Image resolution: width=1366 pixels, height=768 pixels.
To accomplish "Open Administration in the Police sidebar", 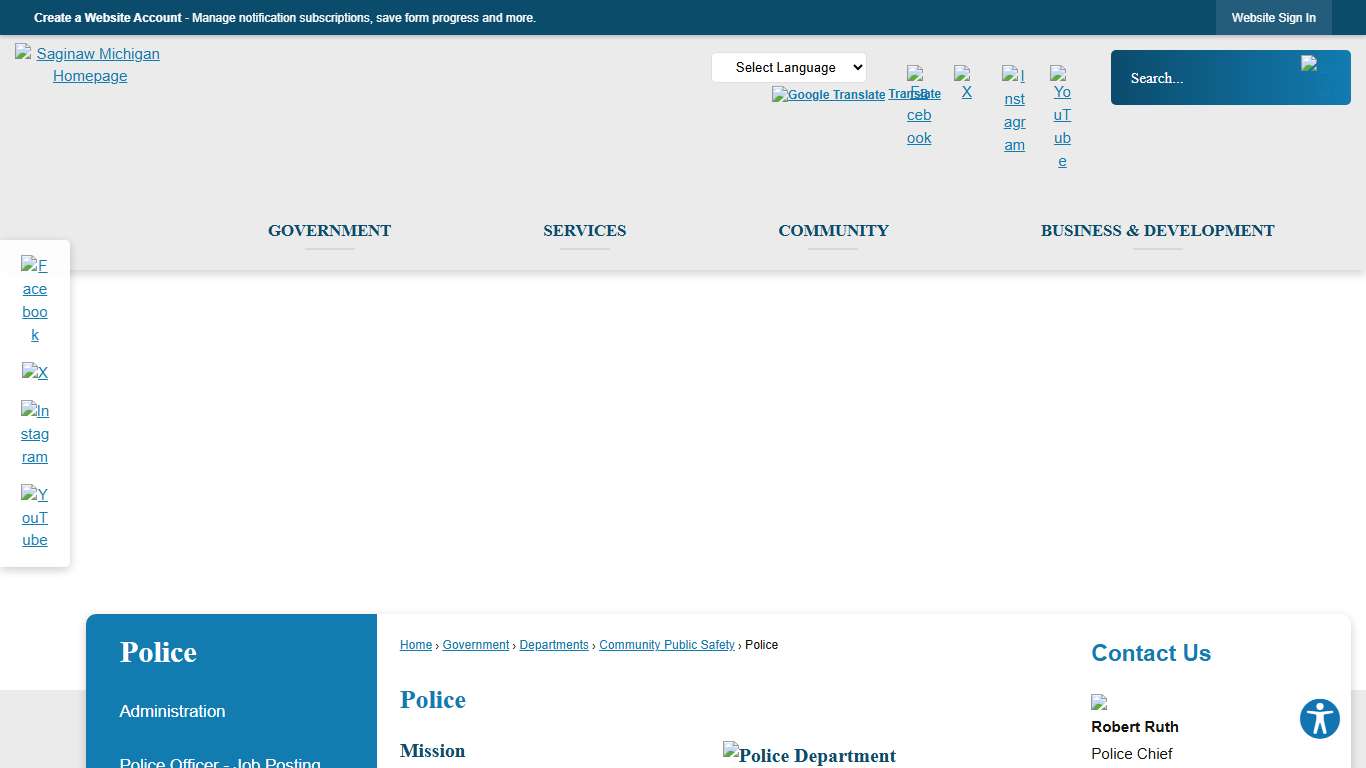I will [172, 712].
